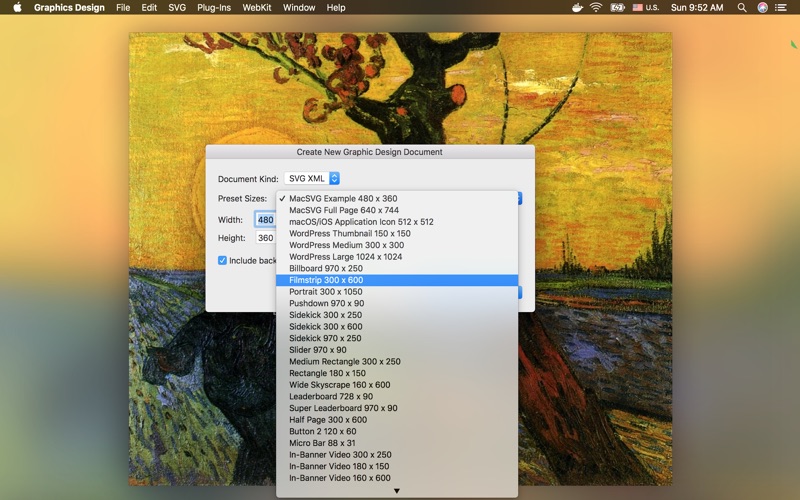
Task: Click the Siri icon in menu bar
Action: point(762,7)
